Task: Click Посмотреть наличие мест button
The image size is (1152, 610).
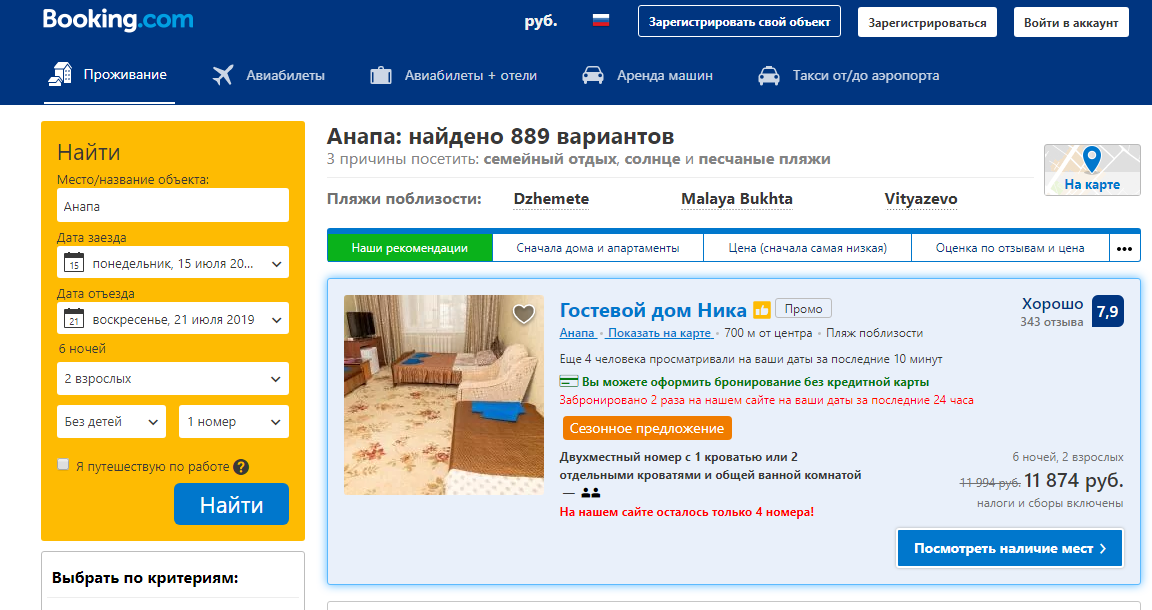Action: pos(1009,548)
